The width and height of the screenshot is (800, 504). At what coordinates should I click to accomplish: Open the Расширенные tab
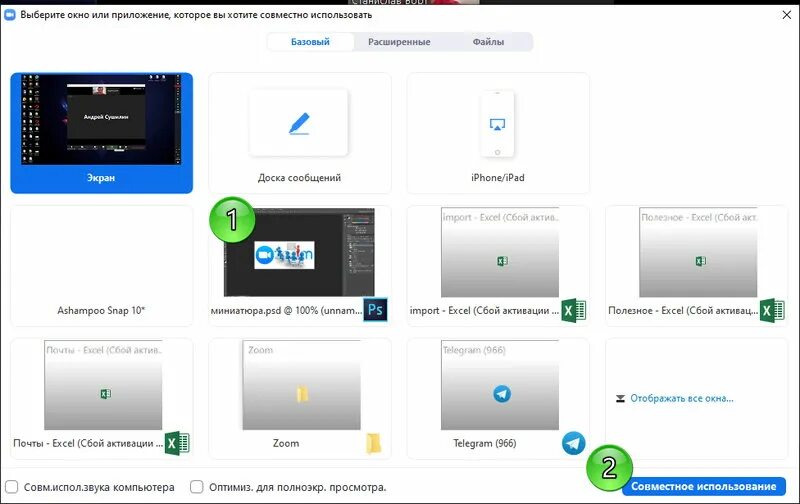[x=399, y=42]
